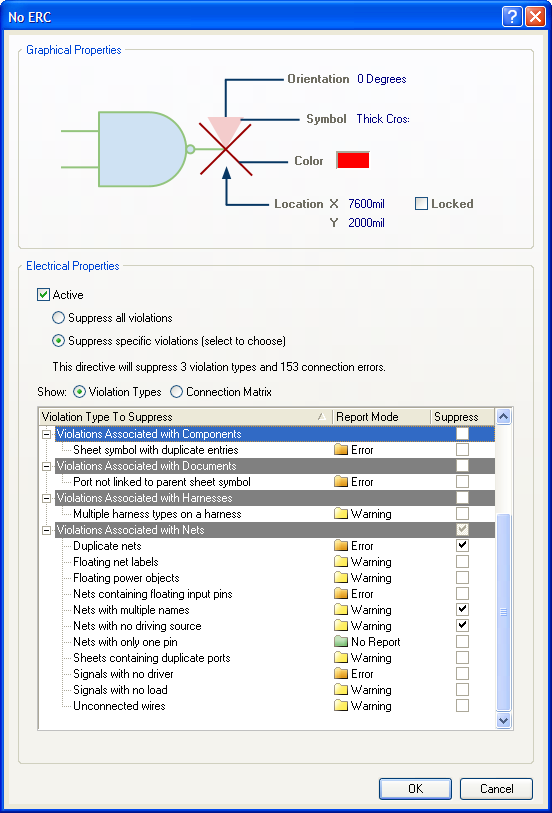This screenshot has height=813, width=552.
Task: Open the red Color swatch picker
Action: coord(353,160)
